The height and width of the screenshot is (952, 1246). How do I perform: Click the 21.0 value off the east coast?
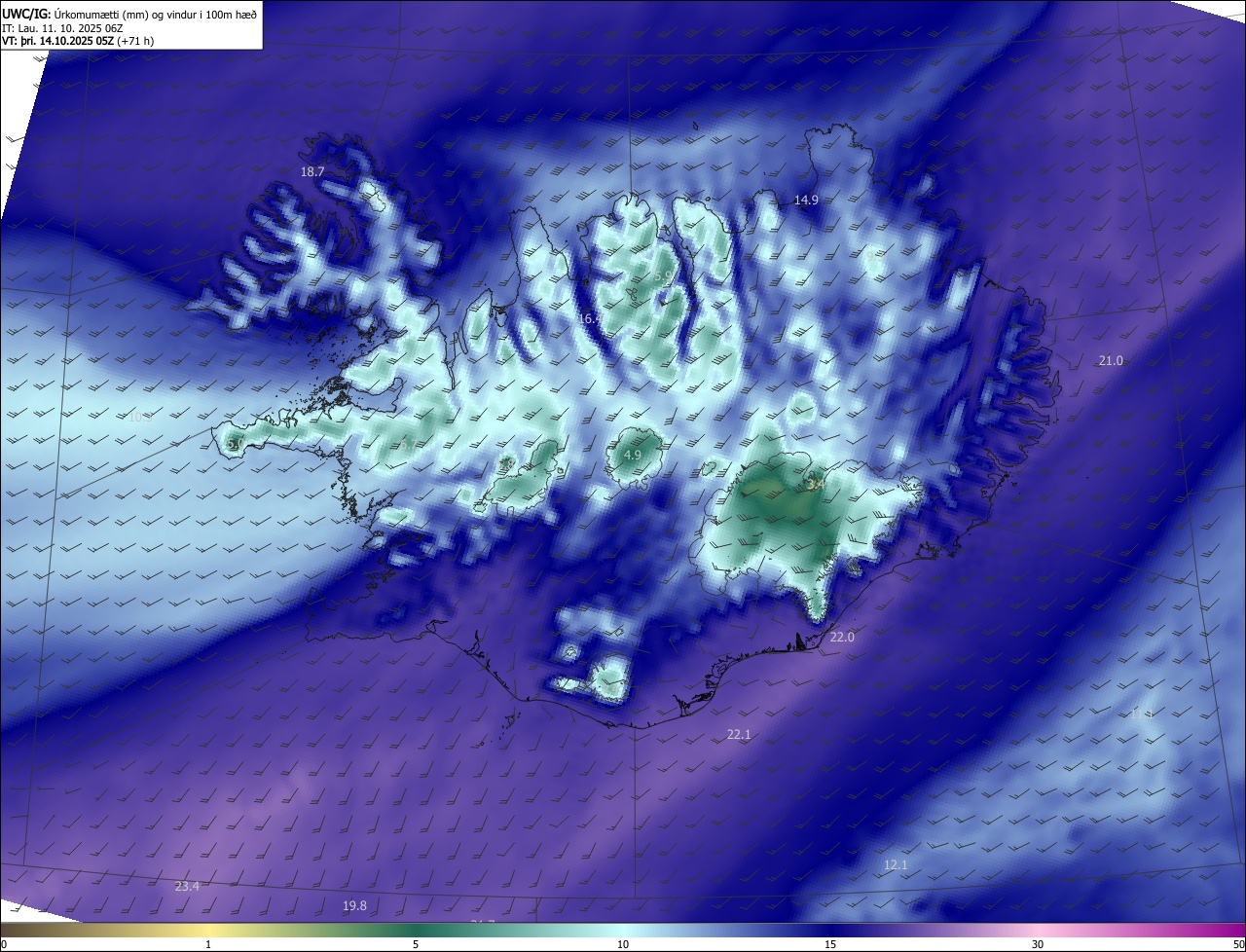coord(1111,360)
